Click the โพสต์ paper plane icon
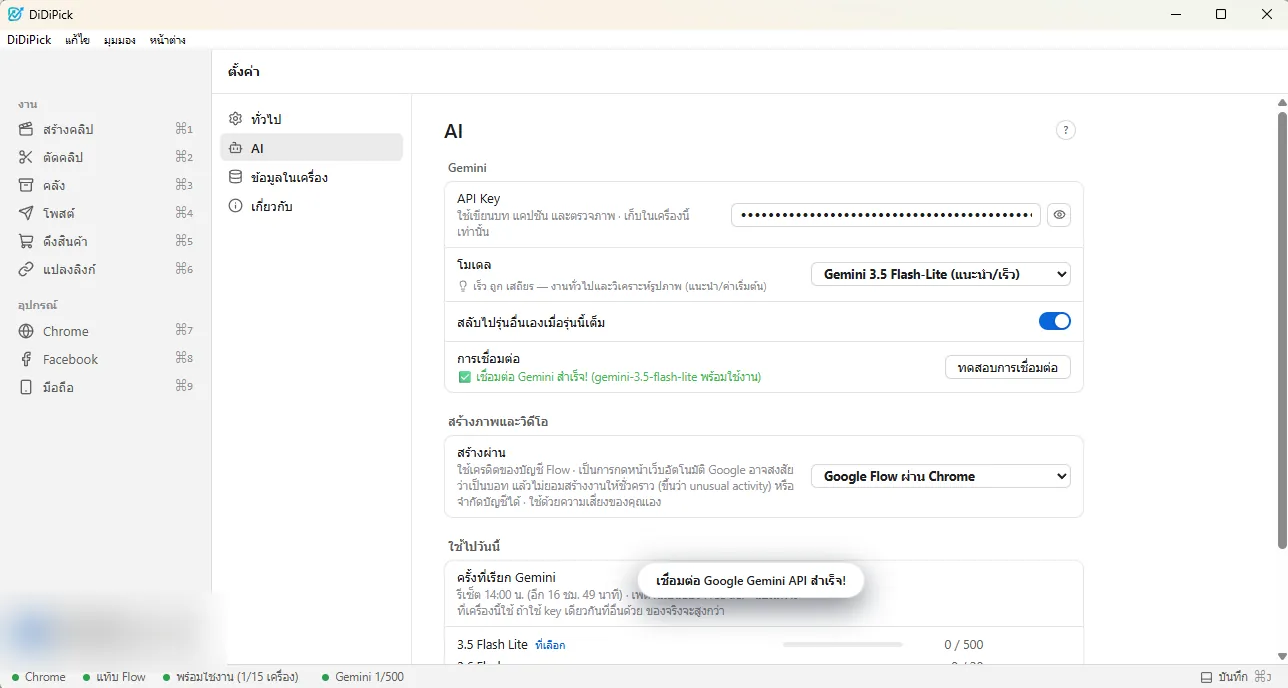Screen dimensions: 1288x688 tap(26, 213)
